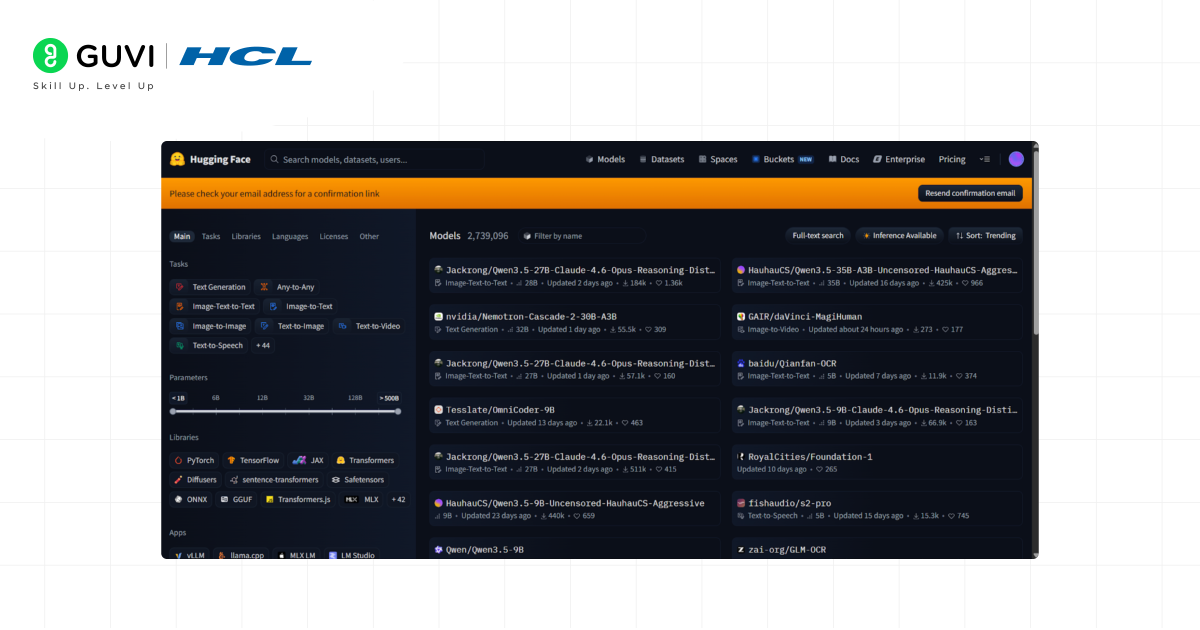The image size is (1200, 630).
Task: Click heart icon on fishaudio/s2-pro card
Action: [951, 516]
